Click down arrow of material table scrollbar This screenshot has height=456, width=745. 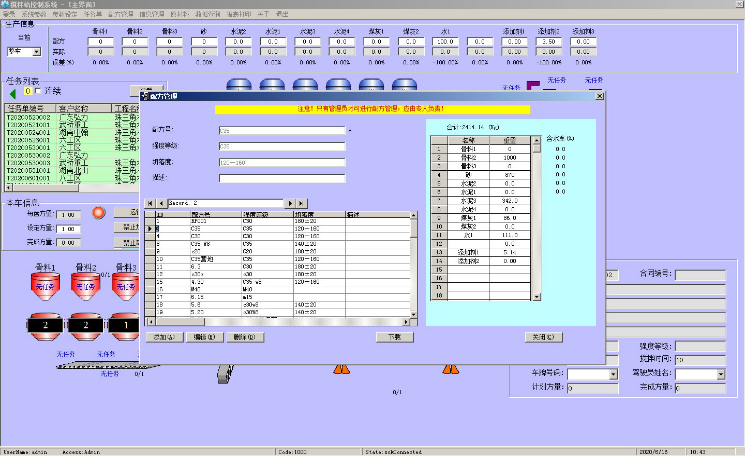pos(536,297)
